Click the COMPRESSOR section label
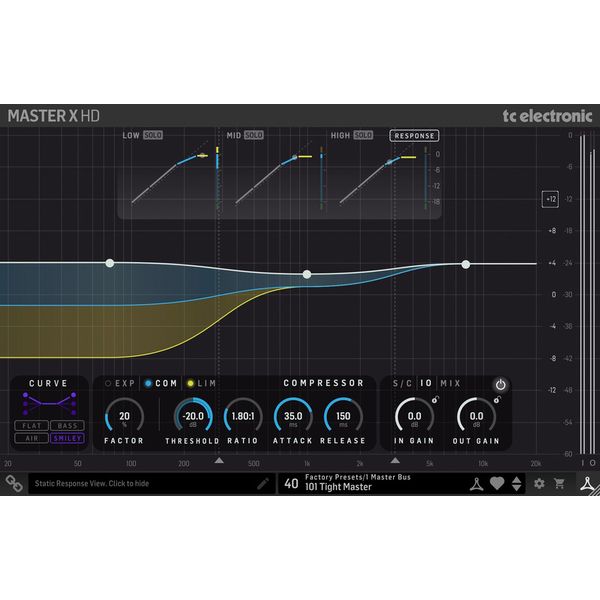The height and width of the screenshot is (600, 600). (x=323, y=383)
